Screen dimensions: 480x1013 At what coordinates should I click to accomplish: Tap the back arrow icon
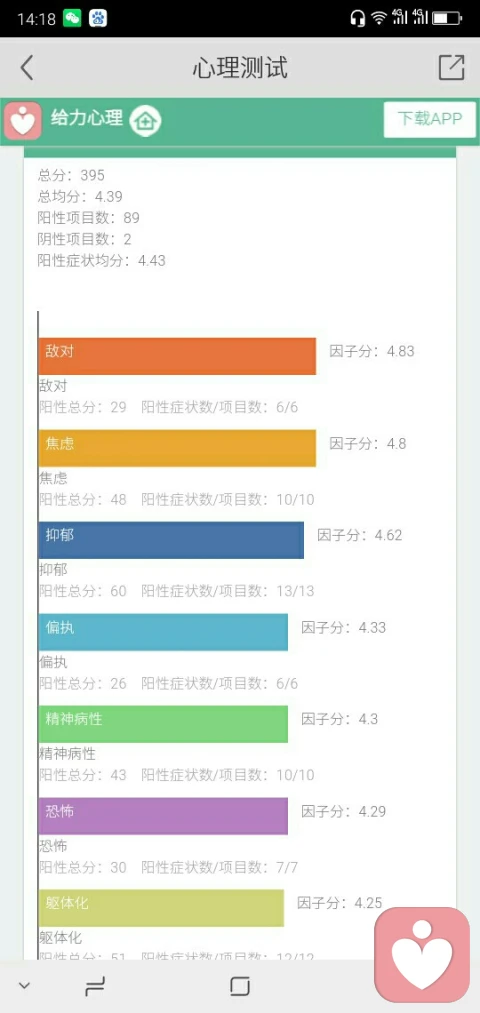(26, 68)
